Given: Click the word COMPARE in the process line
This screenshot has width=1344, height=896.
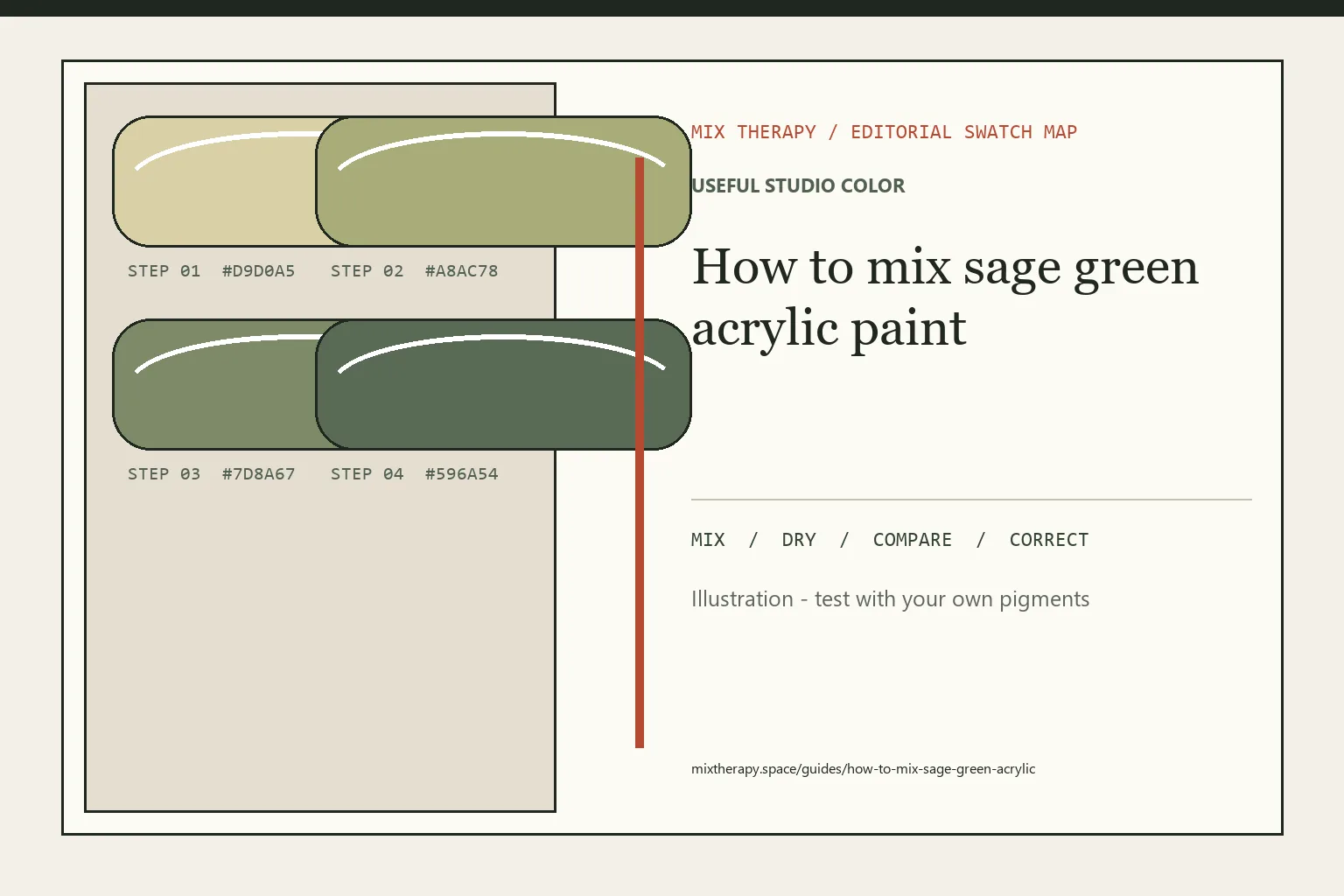Looking at the screenshot, I should coord(913,540).
